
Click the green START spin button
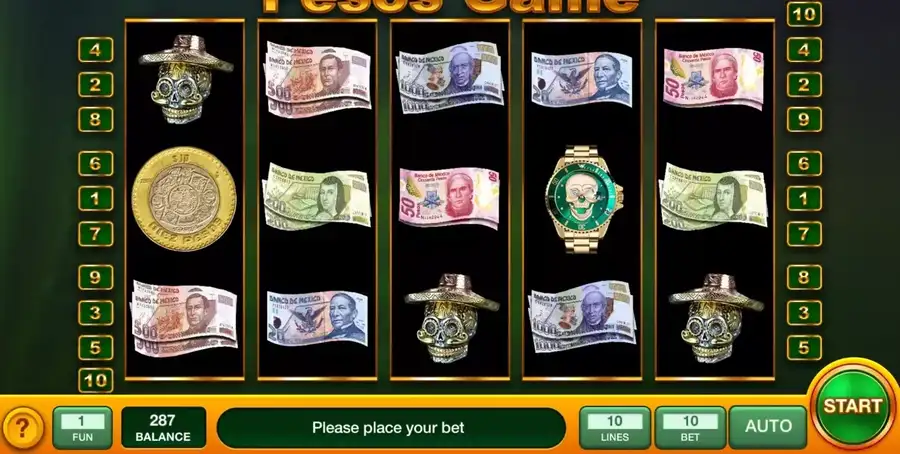852,406
